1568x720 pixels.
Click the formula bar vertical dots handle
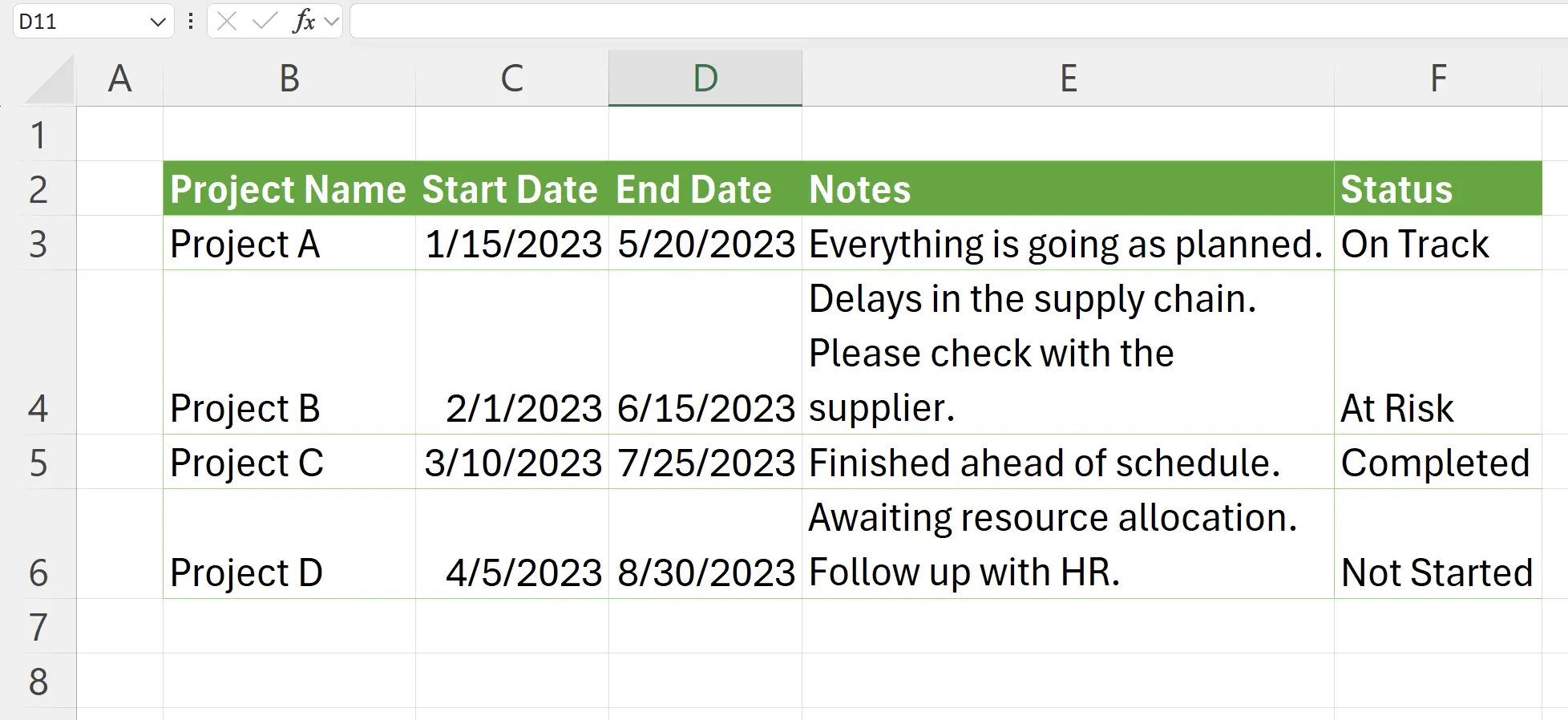[x=191, y=22]
